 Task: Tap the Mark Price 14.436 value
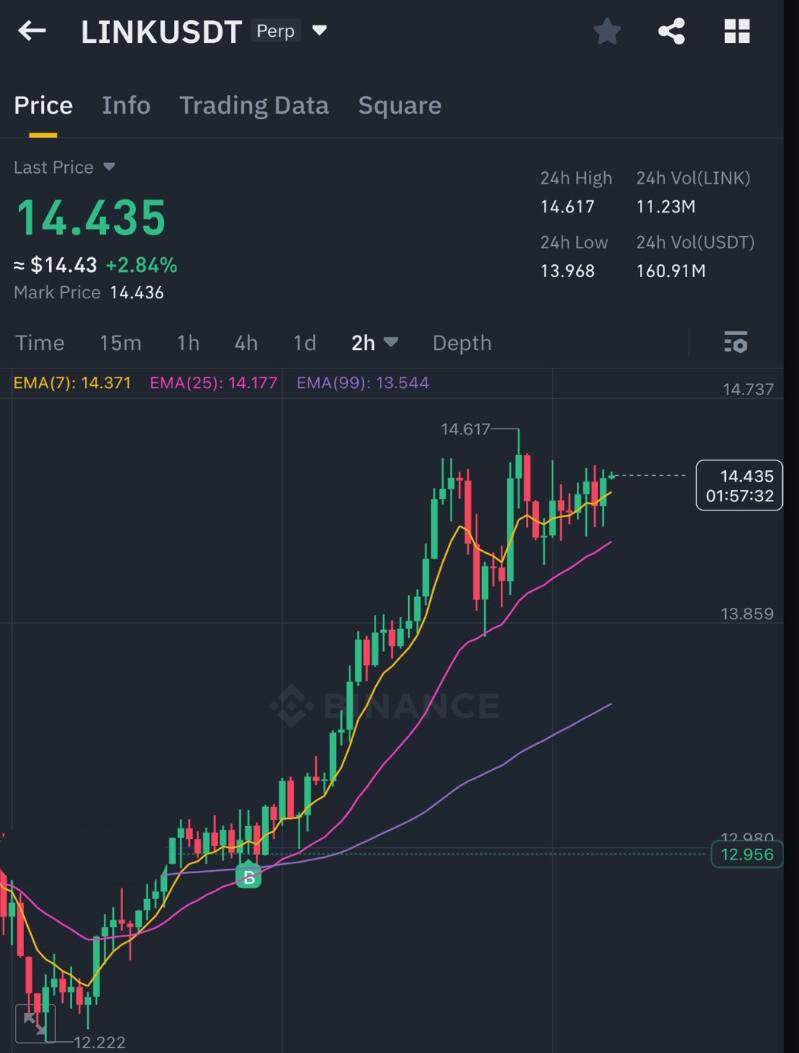tap(137, 293)
